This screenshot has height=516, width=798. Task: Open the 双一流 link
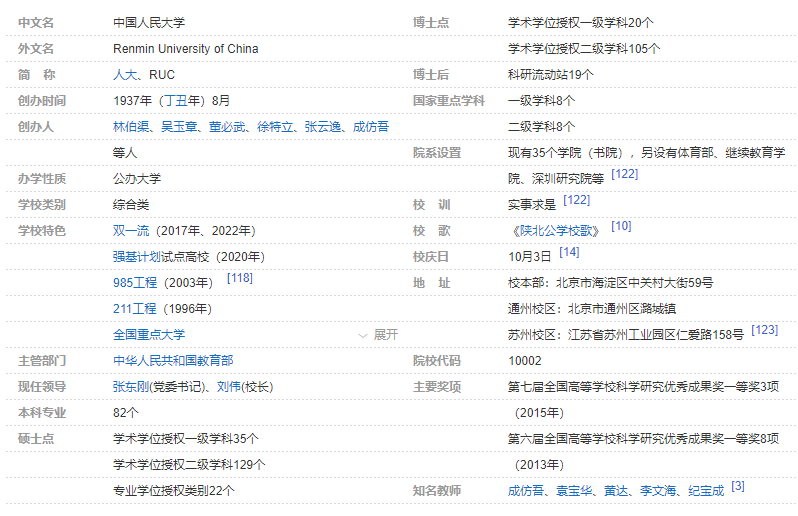[131, 231]
